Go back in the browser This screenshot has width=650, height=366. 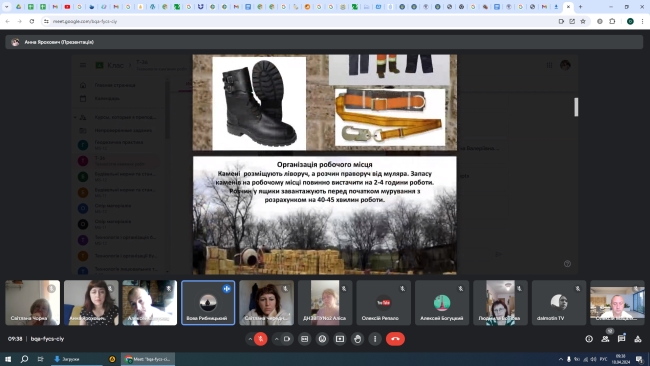(x=7, y=21)
